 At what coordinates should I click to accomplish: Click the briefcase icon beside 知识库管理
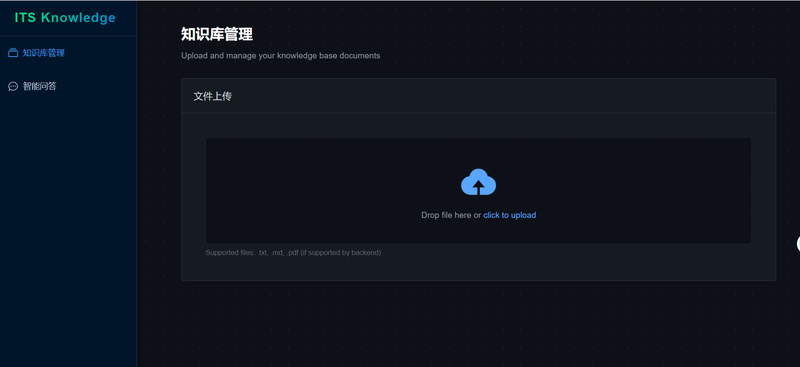pyautogui.click(x=13, y=53)
